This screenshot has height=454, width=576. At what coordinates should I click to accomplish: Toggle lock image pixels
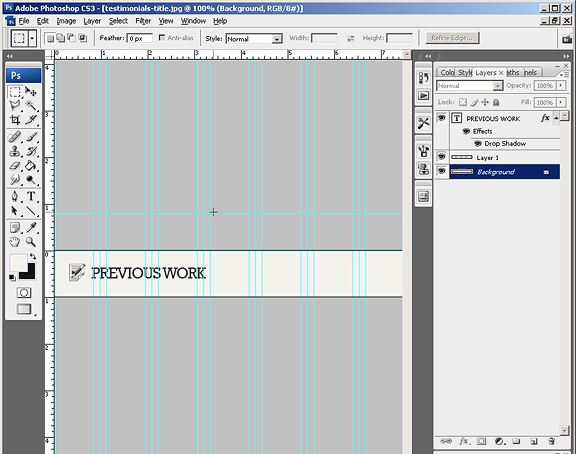click(x=474, y=102)
